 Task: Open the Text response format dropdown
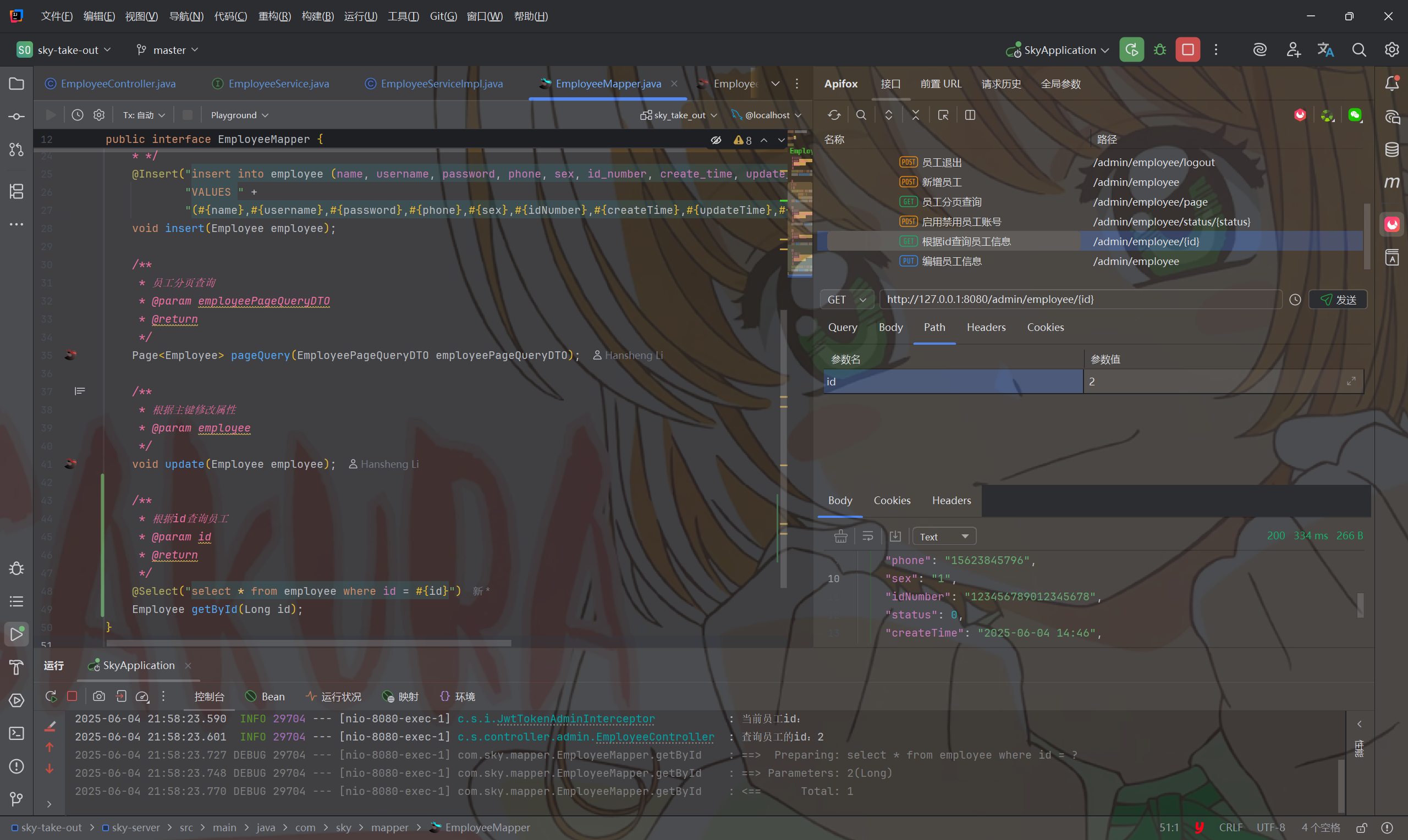coord(944,536)
